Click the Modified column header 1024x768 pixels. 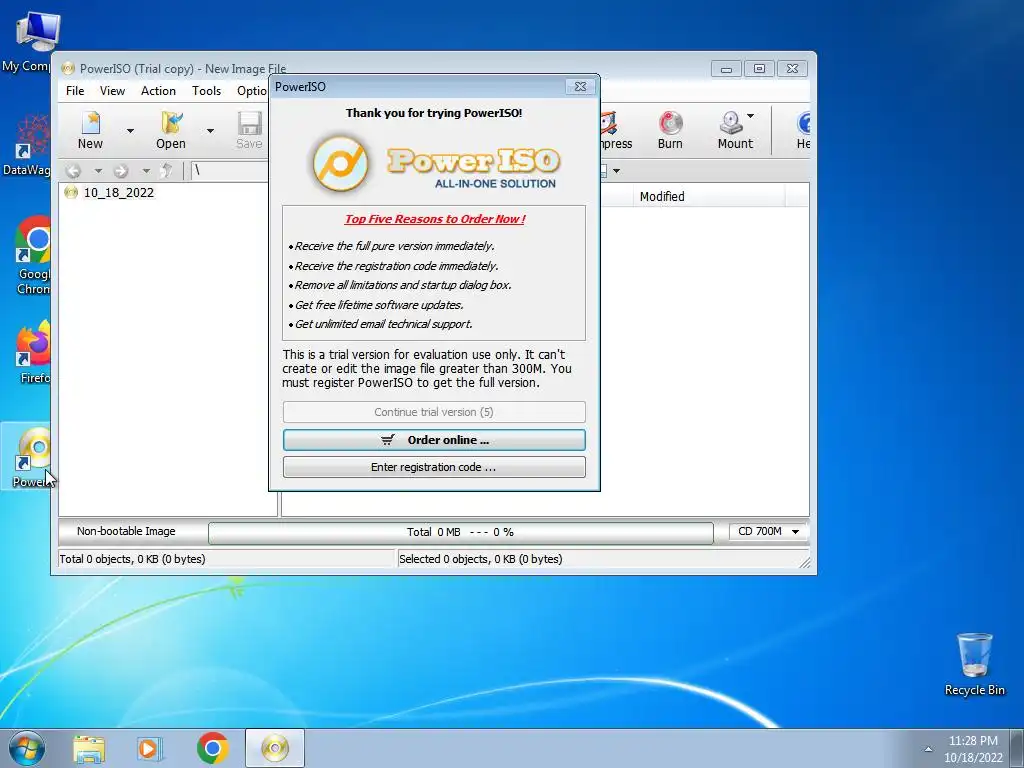(662, 197)
